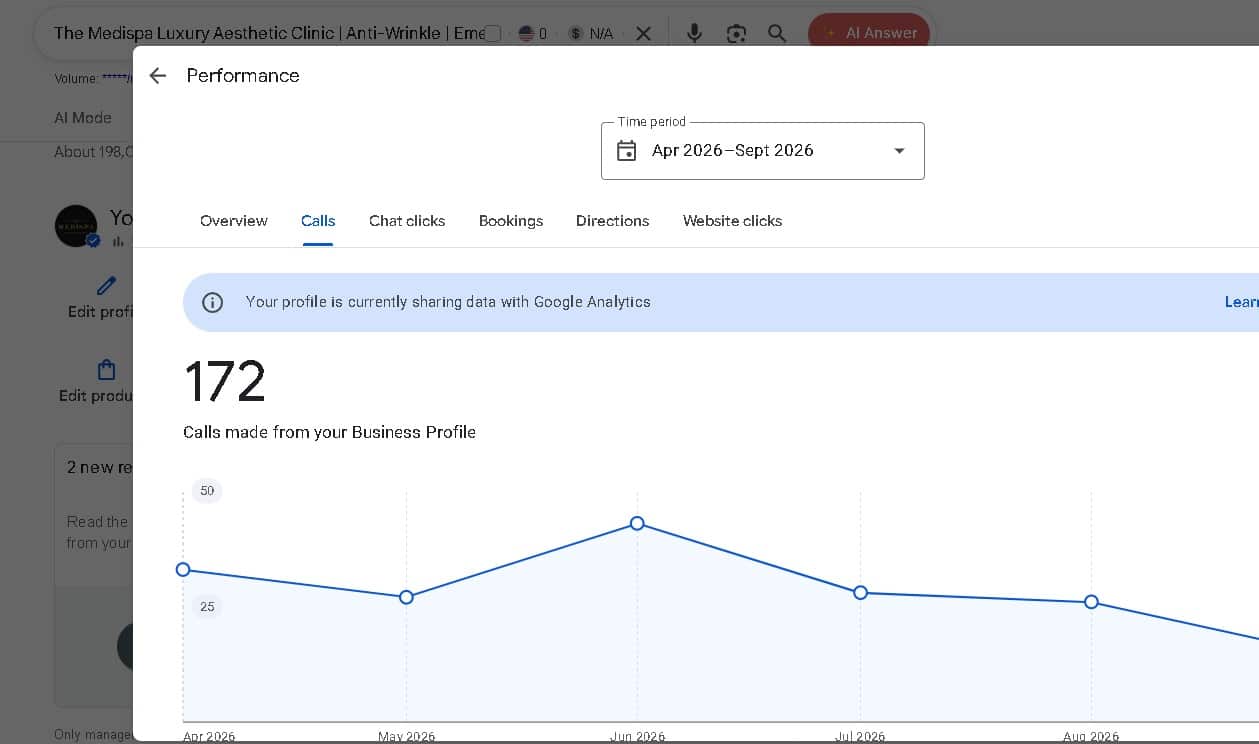The height and width of the screenshot is (744, 1259).
Task: Switch to the Directions tab
Action: coord(613,221)
